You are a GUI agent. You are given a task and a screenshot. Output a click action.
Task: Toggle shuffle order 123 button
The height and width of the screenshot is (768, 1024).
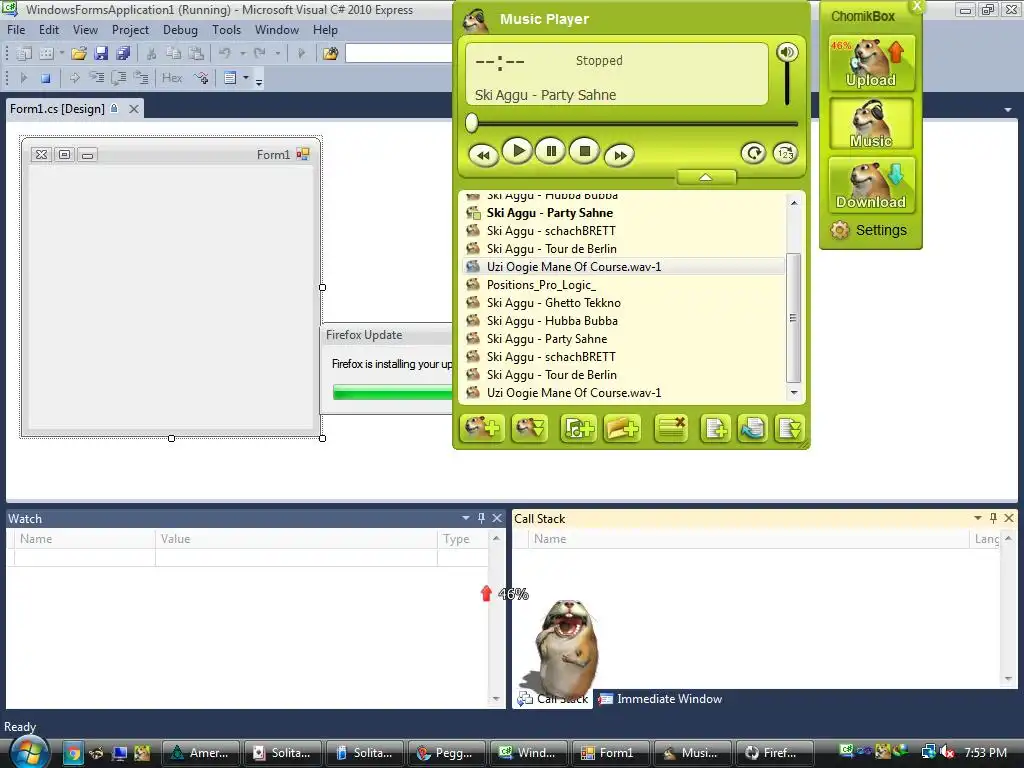785,153
